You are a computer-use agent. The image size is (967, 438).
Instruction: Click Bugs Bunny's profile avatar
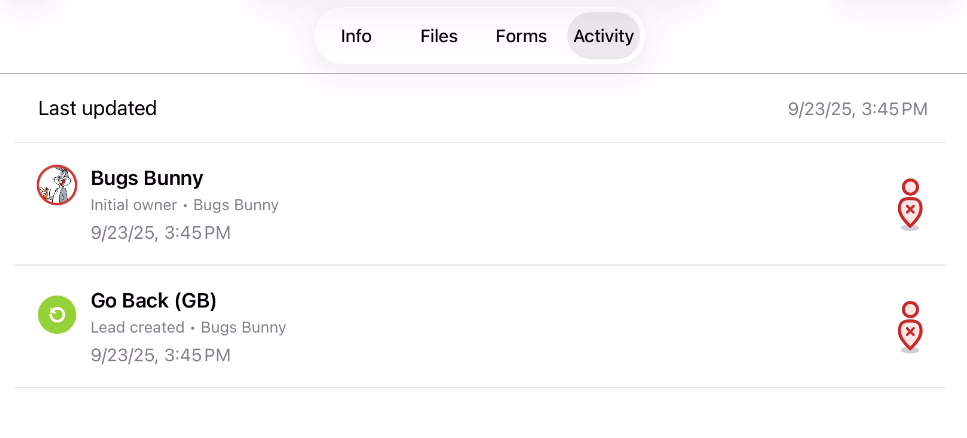click(x=57, y=185)
